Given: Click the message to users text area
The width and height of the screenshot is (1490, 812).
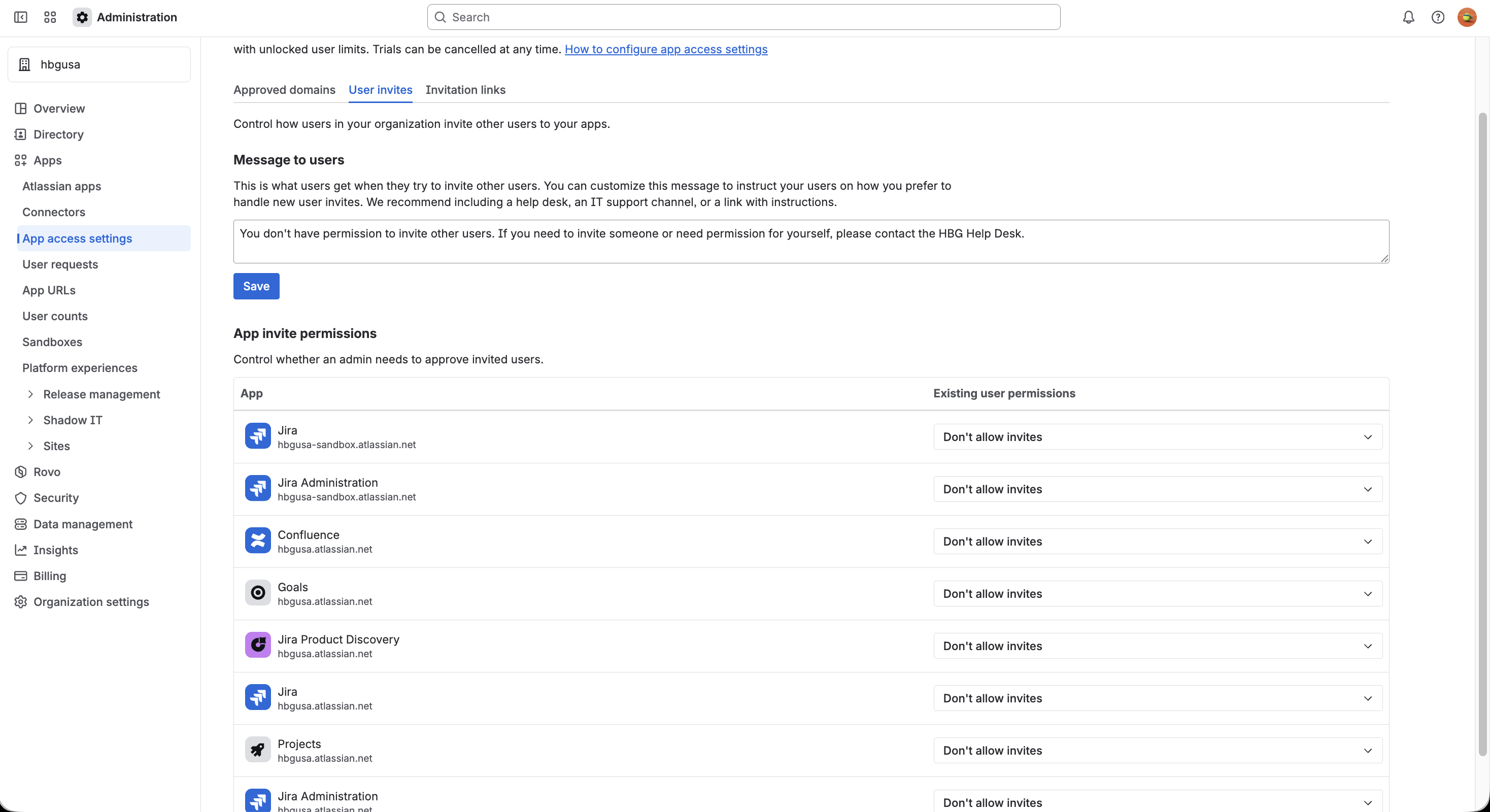Looking at the screenshot, I should [811, 241].
